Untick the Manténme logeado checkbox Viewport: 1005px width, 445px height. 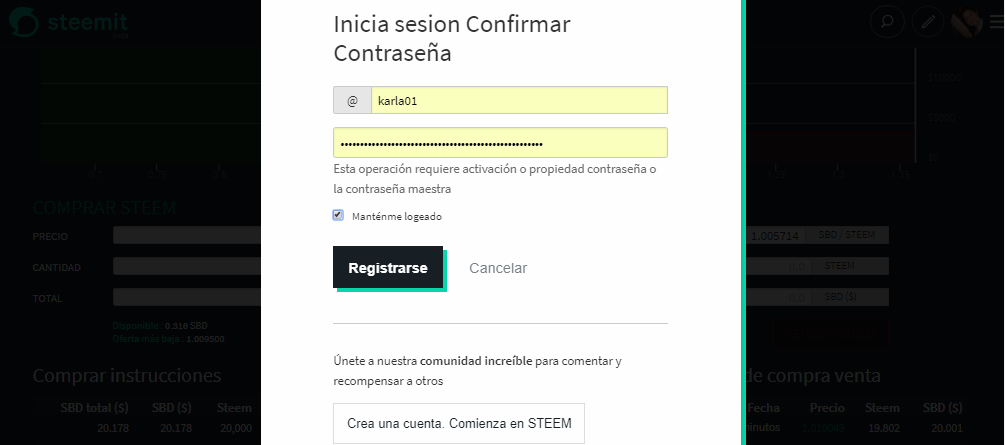pyautogui.click(x=338, y=215)
